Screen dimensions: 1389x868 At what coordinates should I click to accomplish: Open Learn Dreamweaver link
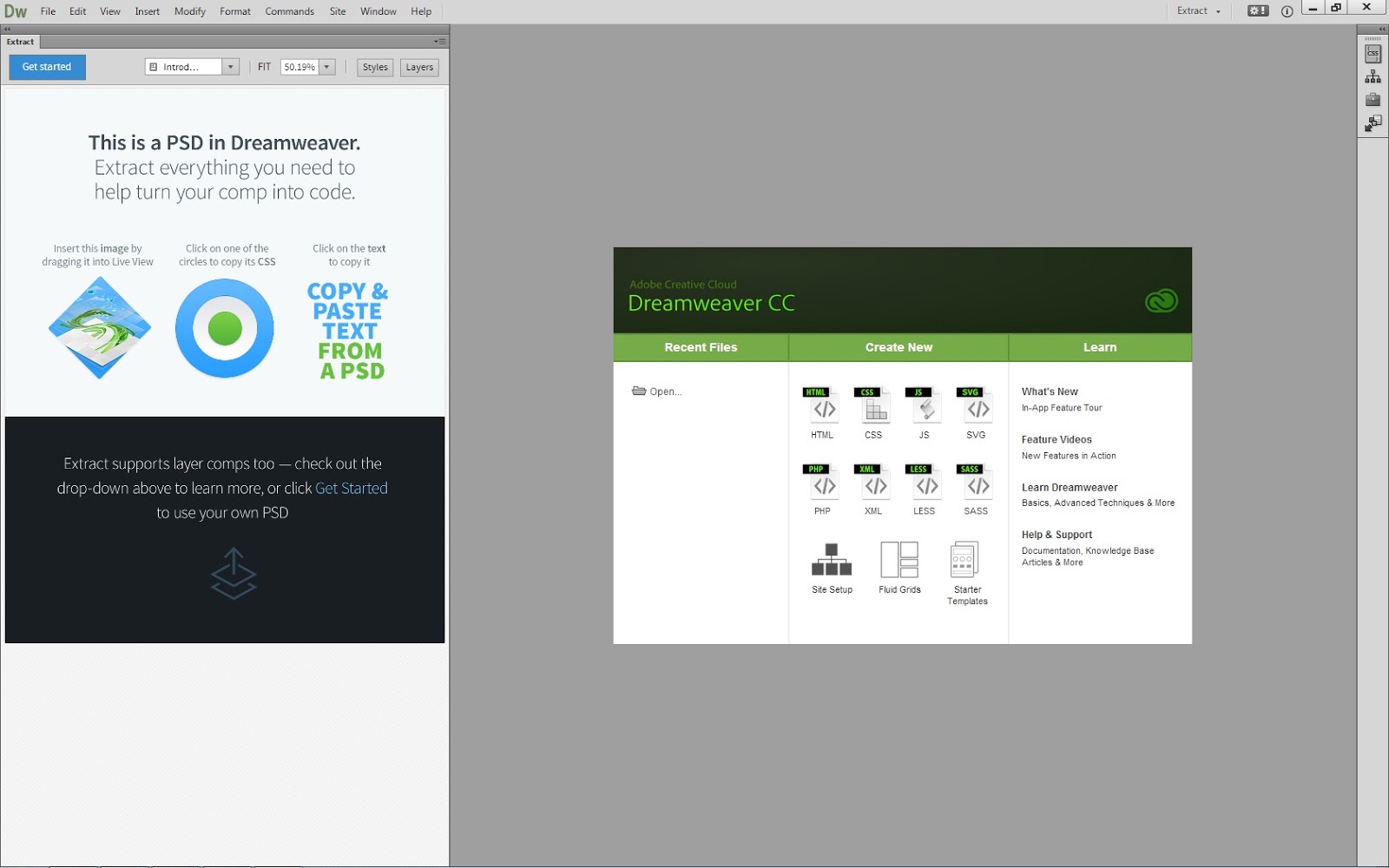pos(1070,487)
